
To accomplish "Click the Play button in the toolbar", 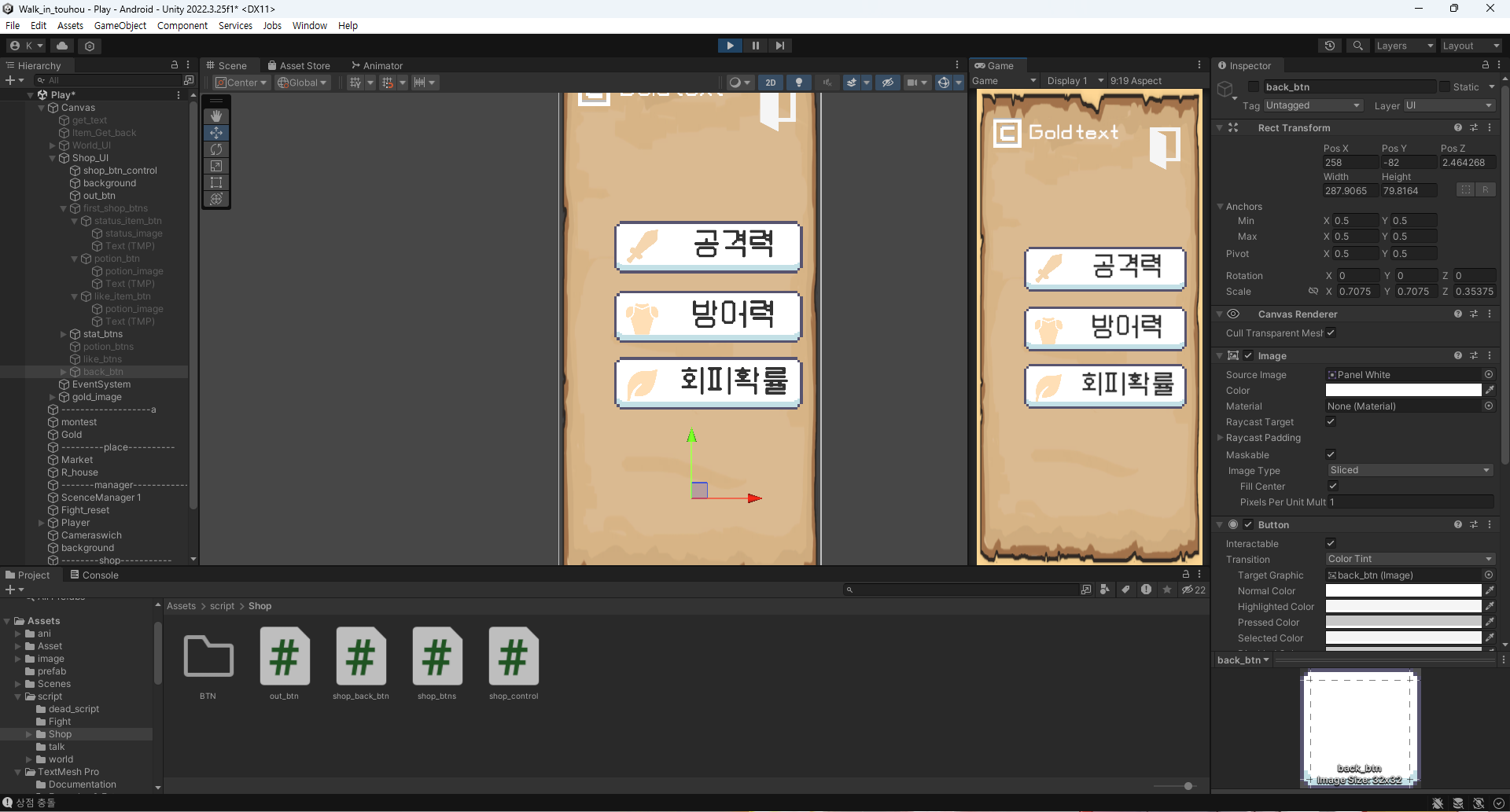I will (x=730, y=46).
